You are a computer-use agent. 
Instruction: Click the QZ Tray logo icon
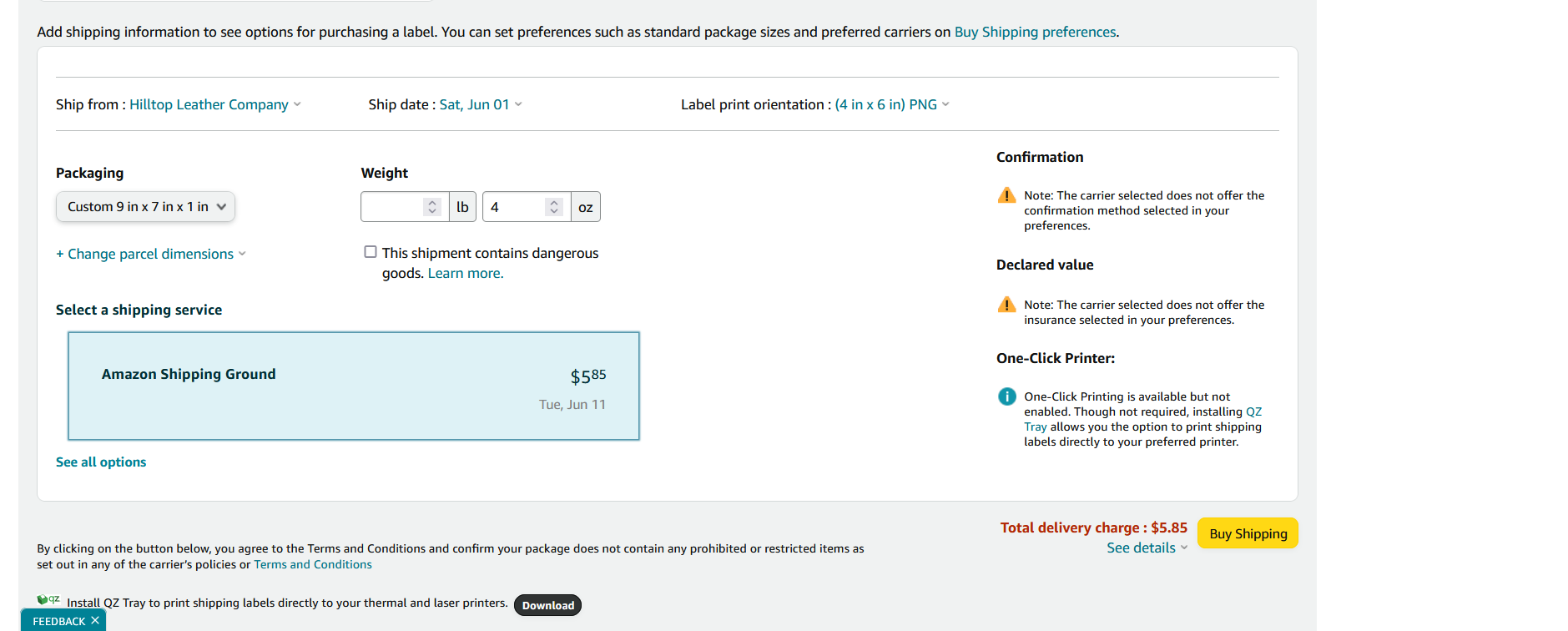[48, 599]
